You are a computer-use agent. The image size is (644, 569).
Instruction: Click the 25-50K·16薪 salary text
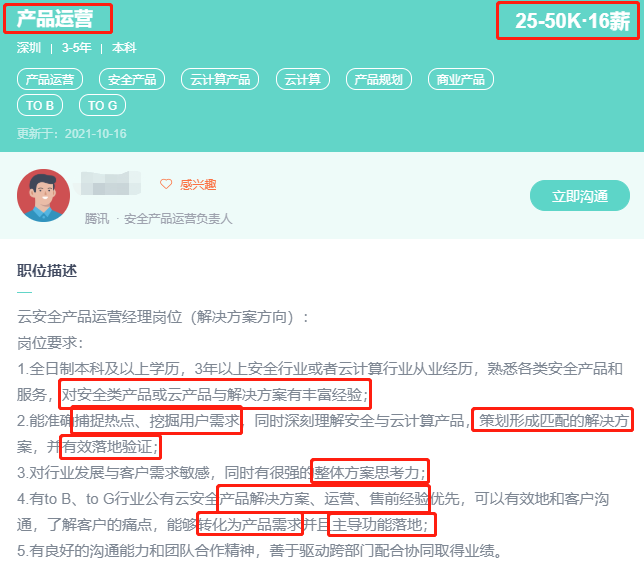pyautogui.click(x=572, y=21)
